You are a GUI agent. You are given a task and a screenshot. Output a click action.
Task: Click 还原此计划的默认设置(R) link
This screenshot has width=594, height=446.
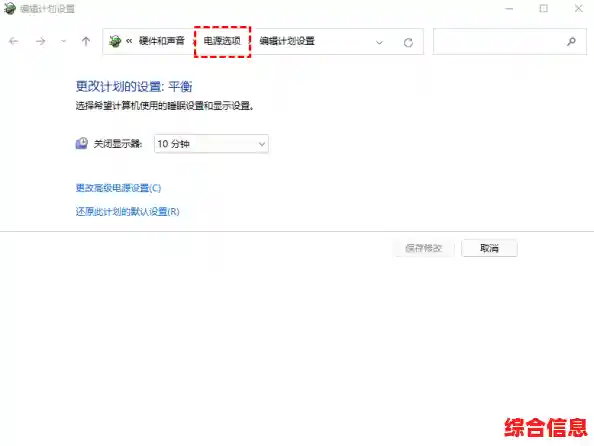pos(128,211)
